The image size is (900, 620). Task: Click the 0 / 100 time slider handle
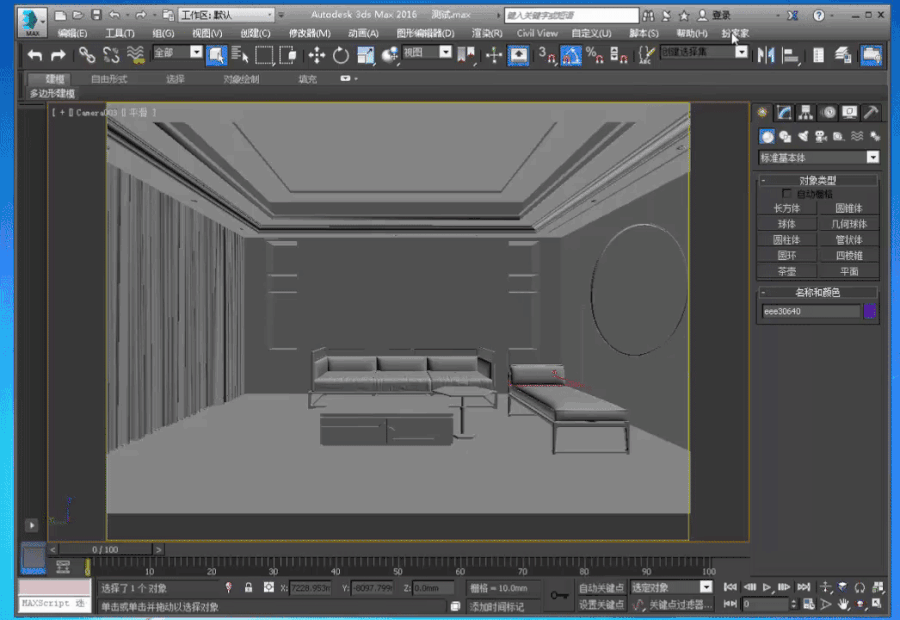[105, 549]
